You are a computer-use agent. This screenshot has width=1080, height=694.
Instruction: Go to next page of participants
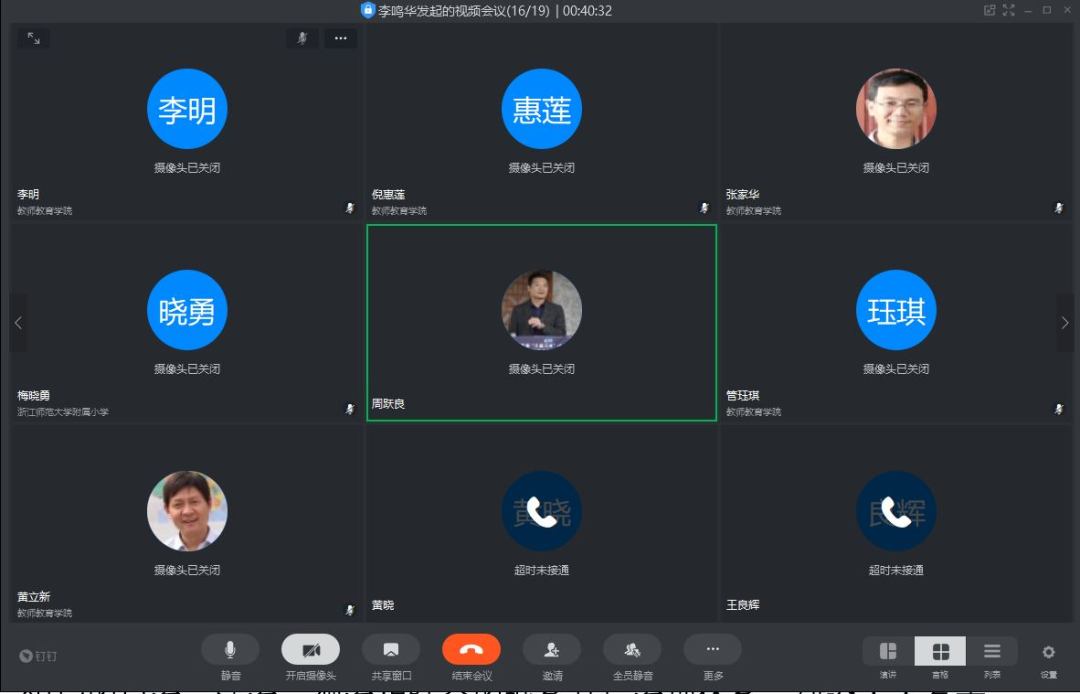(1065, 323)
